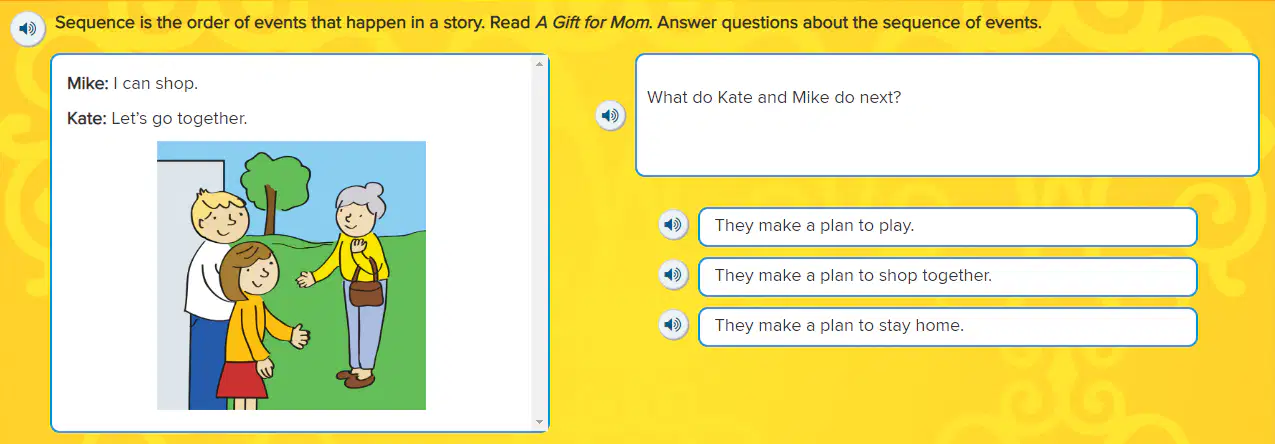The width and height of the screenshot is (1275, 444).
Task: Click the brown purse in the illustration
Action: tap(365, 288)
